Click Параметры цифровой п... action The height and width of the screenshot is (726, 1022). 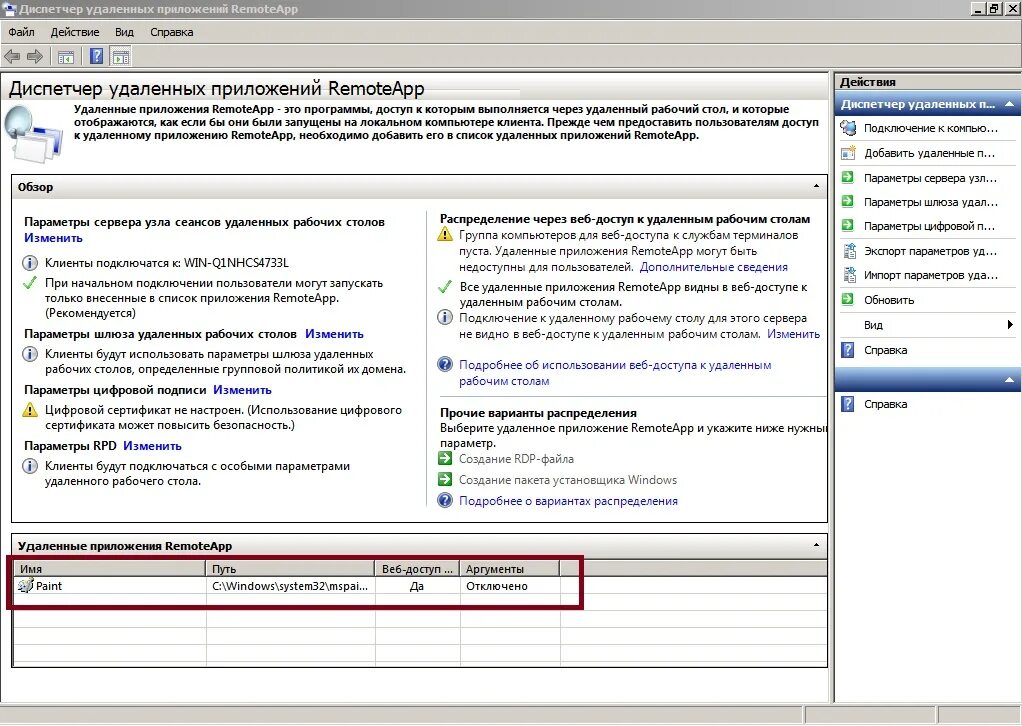coord(929,226)
